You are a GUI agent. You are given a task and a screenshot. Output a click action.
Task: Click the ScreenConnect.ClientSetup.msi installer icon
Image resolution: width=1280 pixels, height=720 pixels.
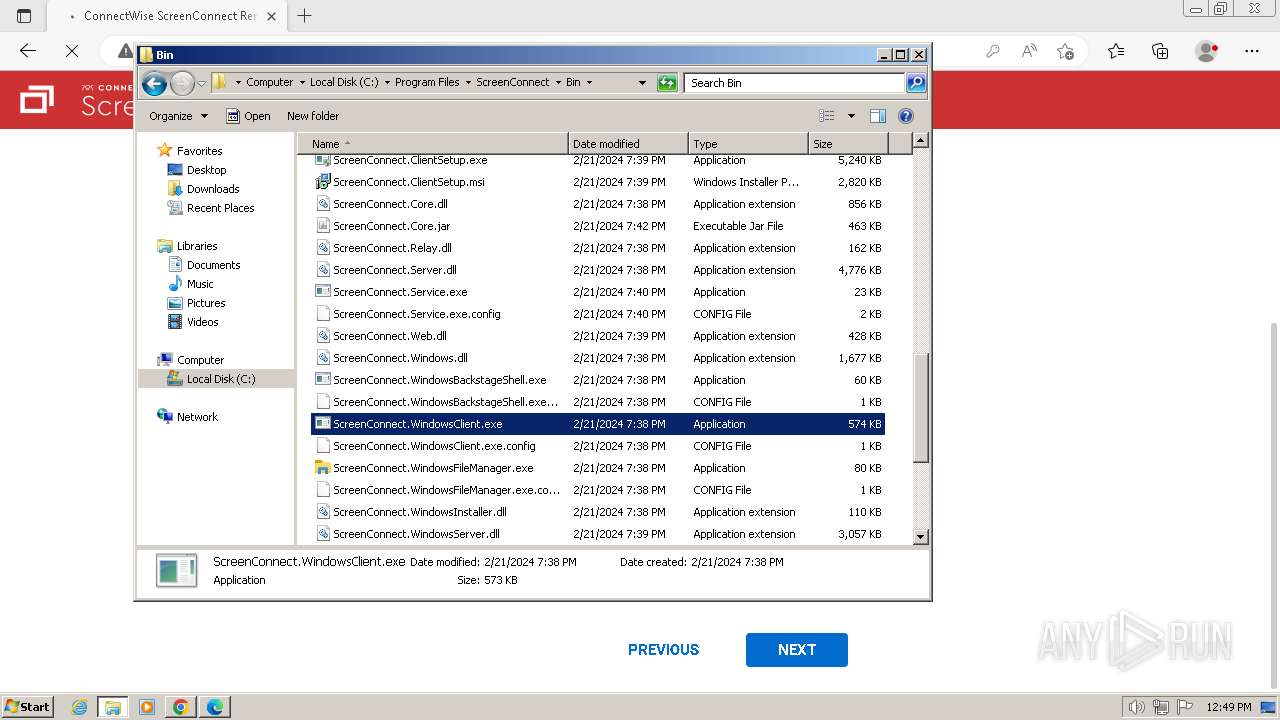(322, 182)
